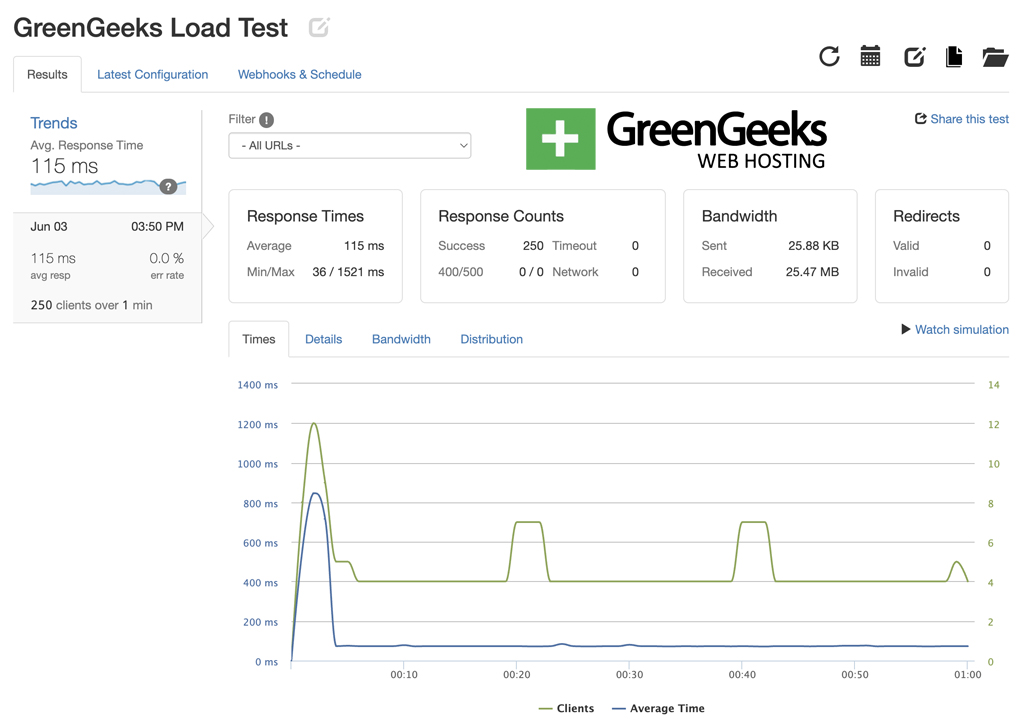
Task: Click the edit title pencil icon
Action: pos(319,27)
